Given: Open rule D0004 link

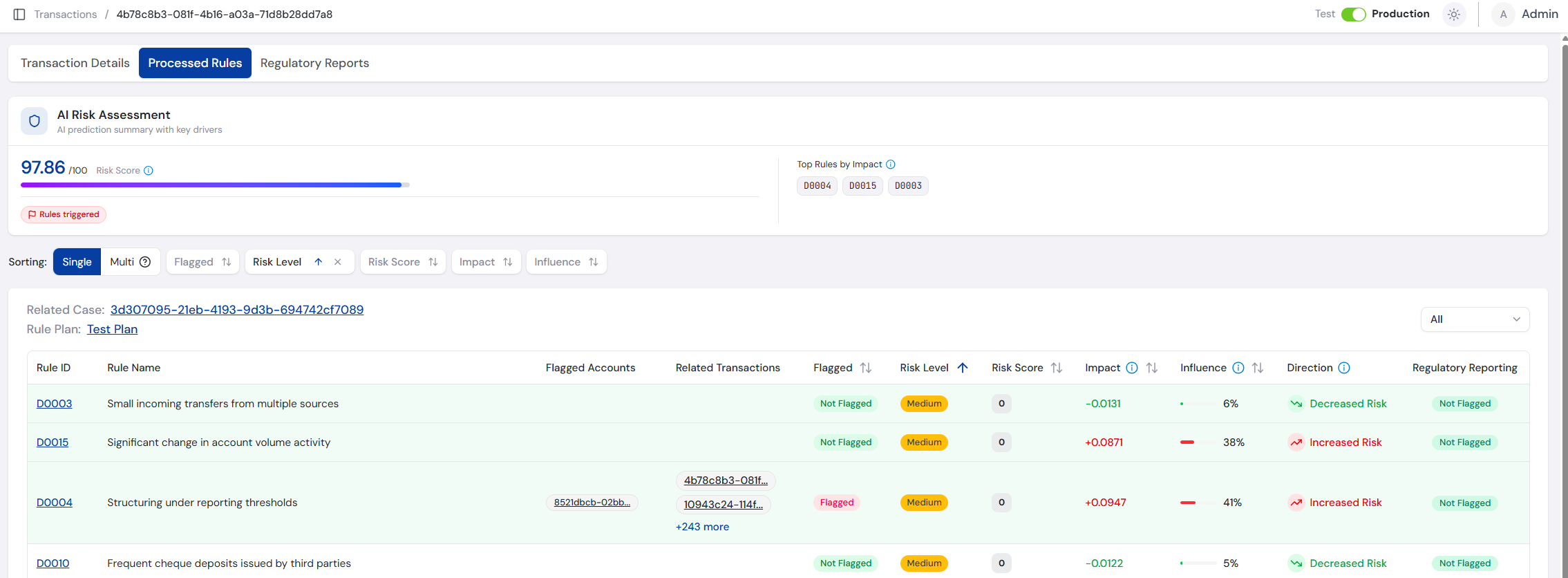Looking at the screenshot, I should (55, 503).
